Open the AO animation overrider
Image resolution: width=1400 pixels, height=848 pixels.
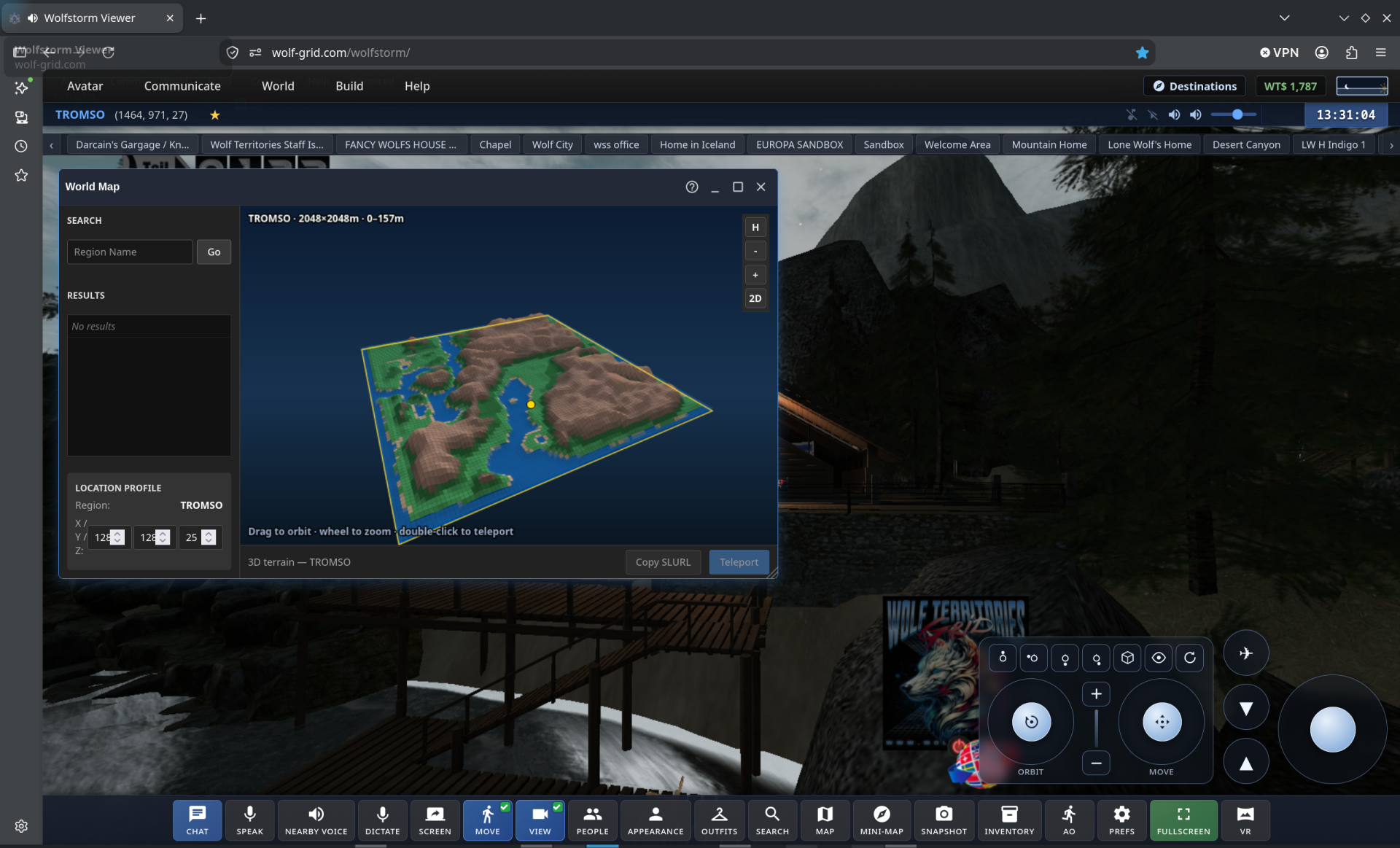[1069, 820]
